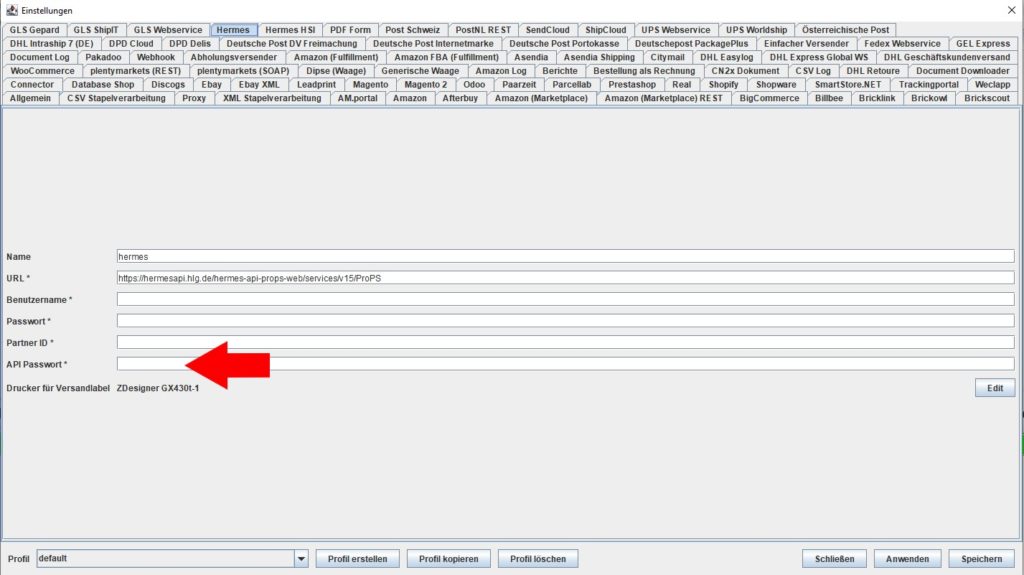The image size is (1024, 575).
Task: Click Profil löschen button
Action: click(538, 559)
